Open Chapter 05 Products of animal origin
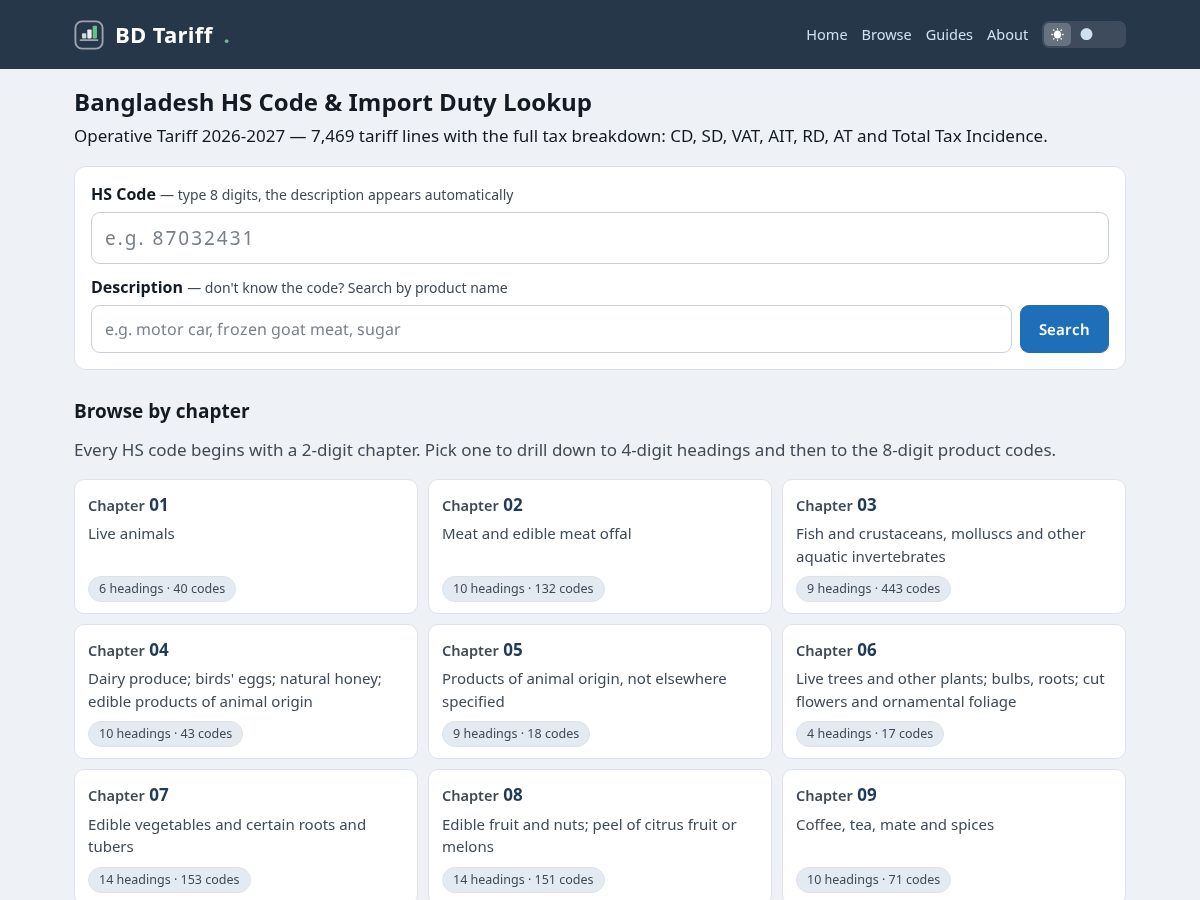This screenshot has height=900, width=1200. tap(600, 691)
